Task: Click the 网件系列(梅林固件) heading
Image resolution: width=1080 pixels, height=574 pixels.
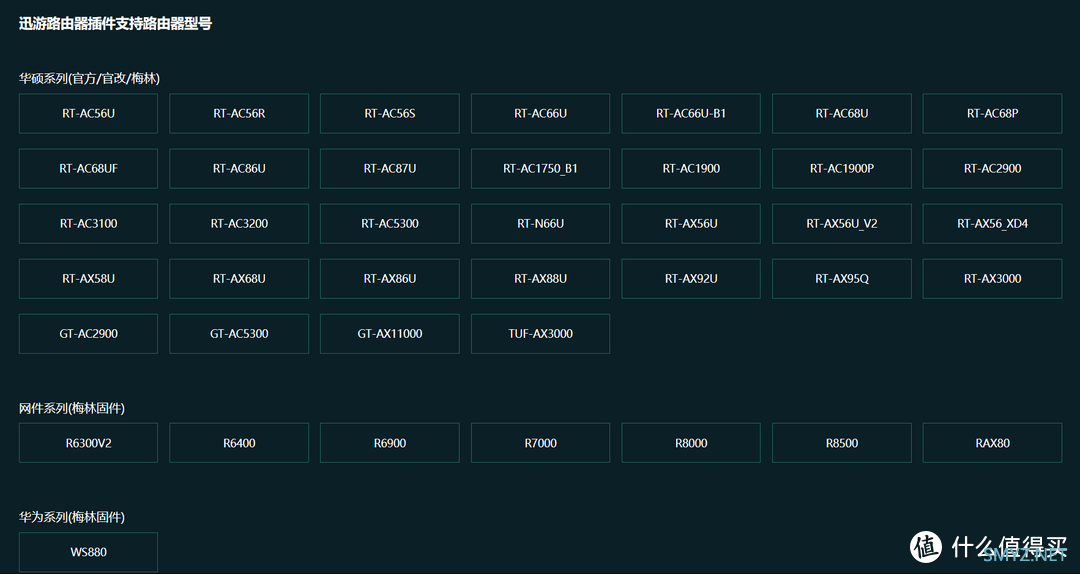Action: pyautogui.click(x=72, y=409)
